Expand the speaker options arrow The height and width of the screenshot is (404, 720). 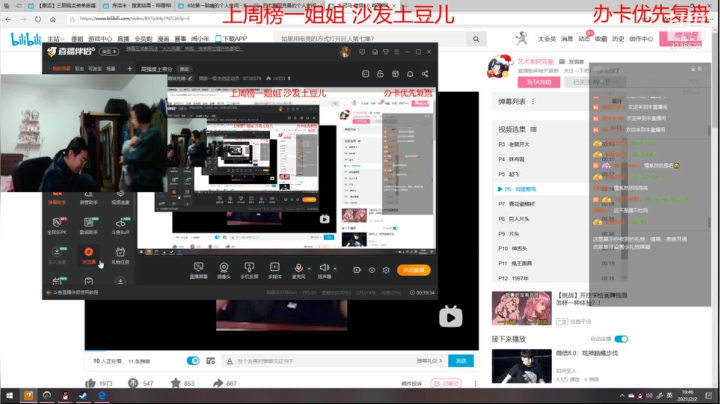[x=335, y=268]
